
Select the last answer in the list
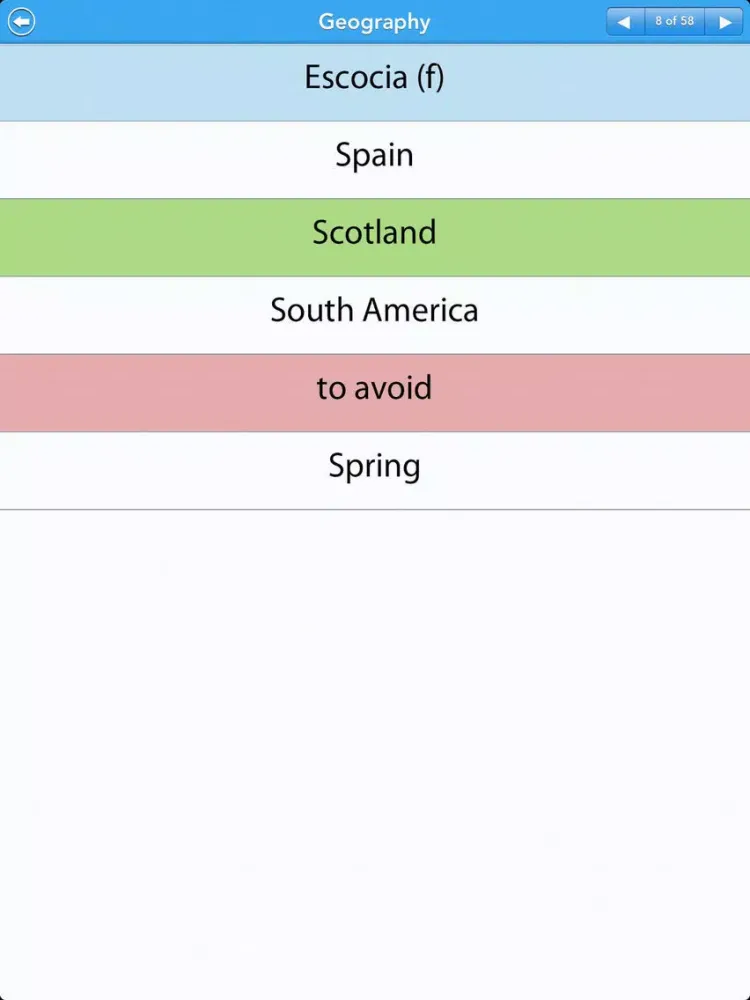(374, 467)
